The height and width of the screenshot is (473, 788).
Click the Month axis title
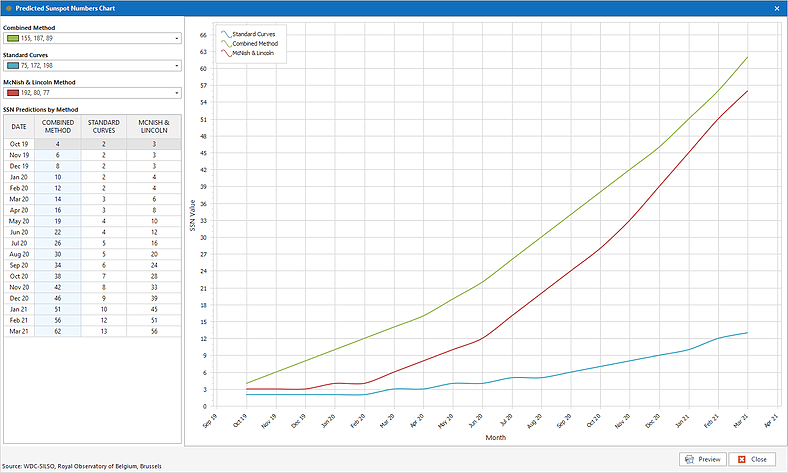(x=496, y=438)
